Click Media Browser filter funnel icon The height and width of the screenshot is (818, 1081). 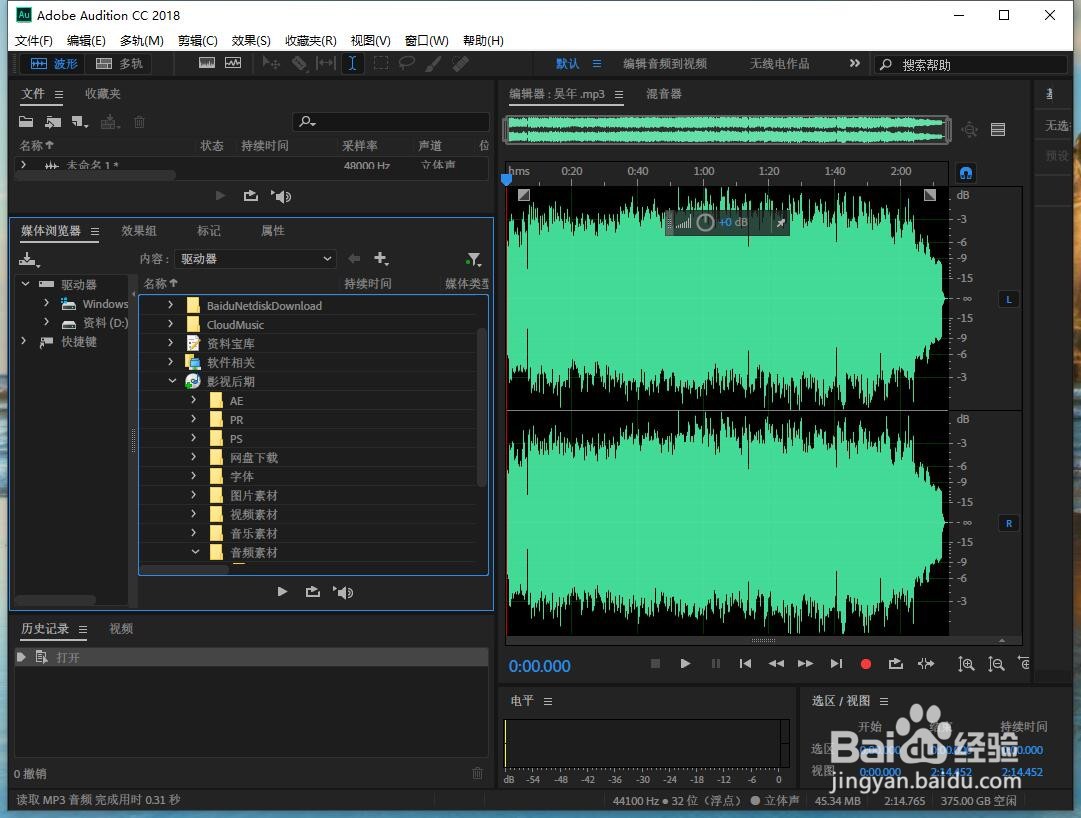coord(474,259)
